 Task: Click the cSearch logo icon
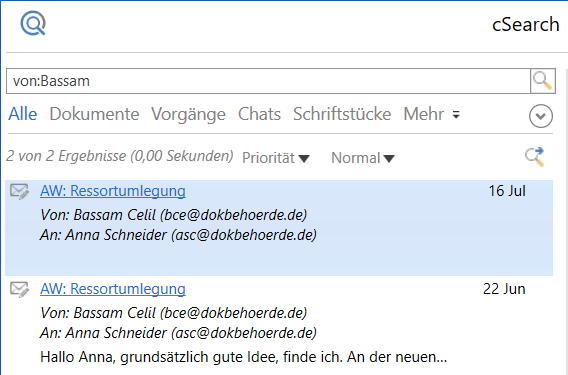(33, 23)
